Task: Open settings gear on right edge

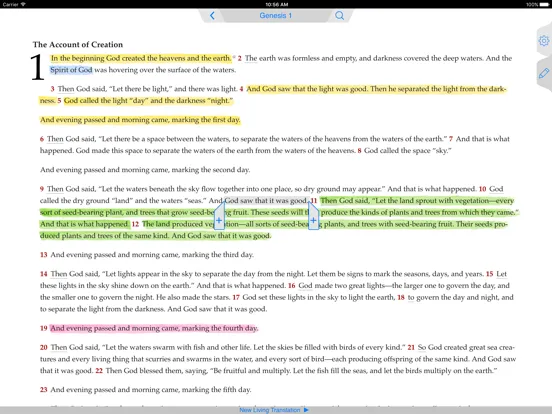Action: [544, 41]
